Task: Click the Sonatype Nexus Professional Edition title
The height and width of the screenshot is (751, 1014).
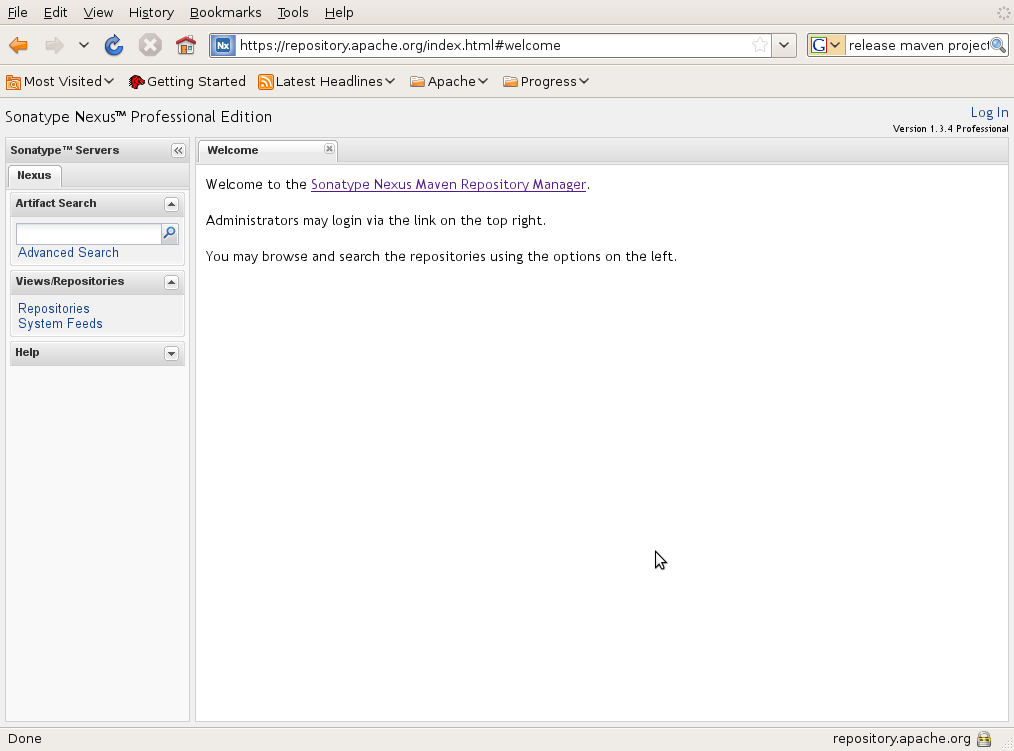Action: [x=138, y=116]
